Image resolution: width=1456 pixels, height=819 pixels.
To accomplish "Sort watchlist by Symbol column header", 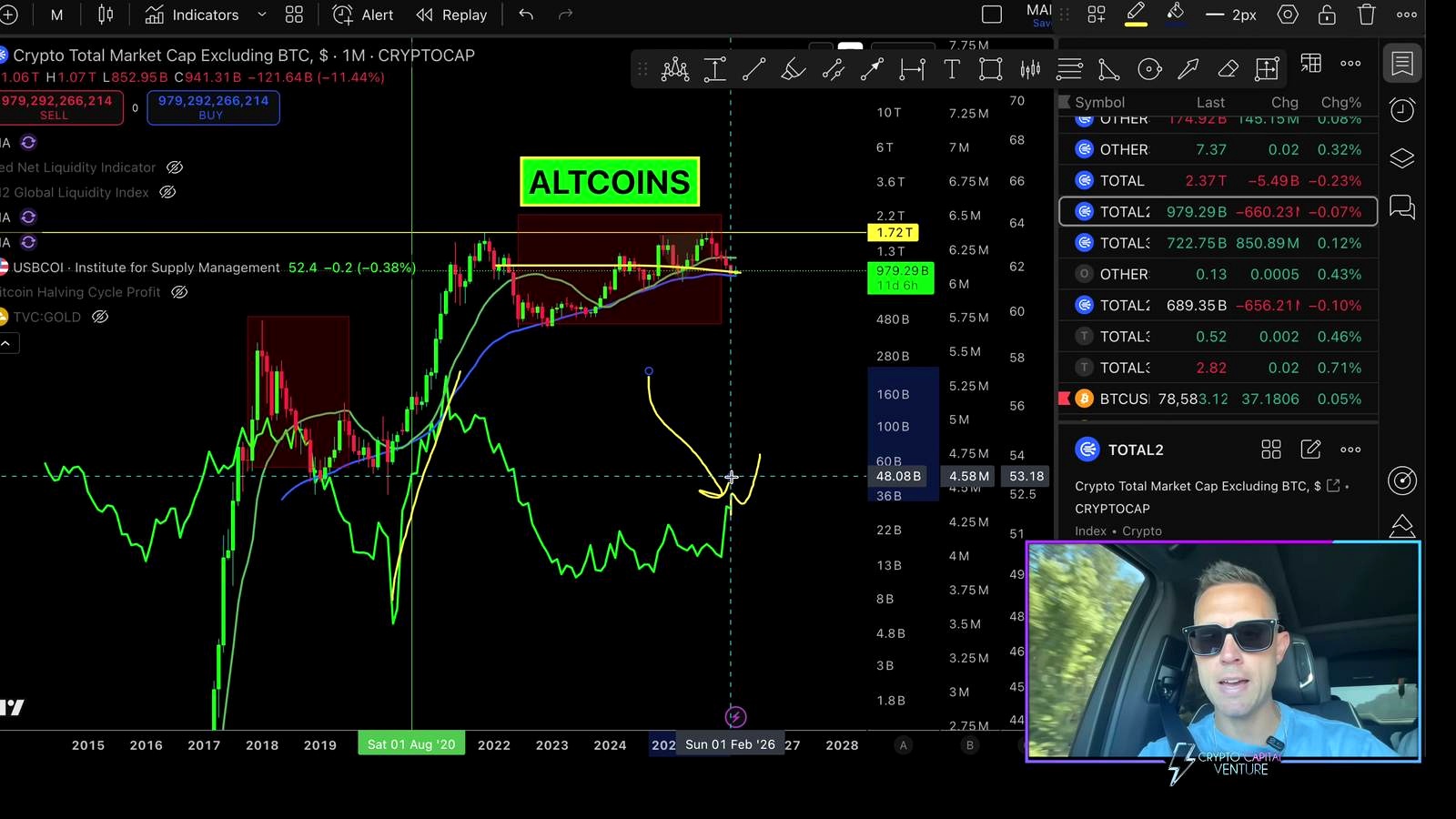I will pyautogui.click(x=1099, y=102).
